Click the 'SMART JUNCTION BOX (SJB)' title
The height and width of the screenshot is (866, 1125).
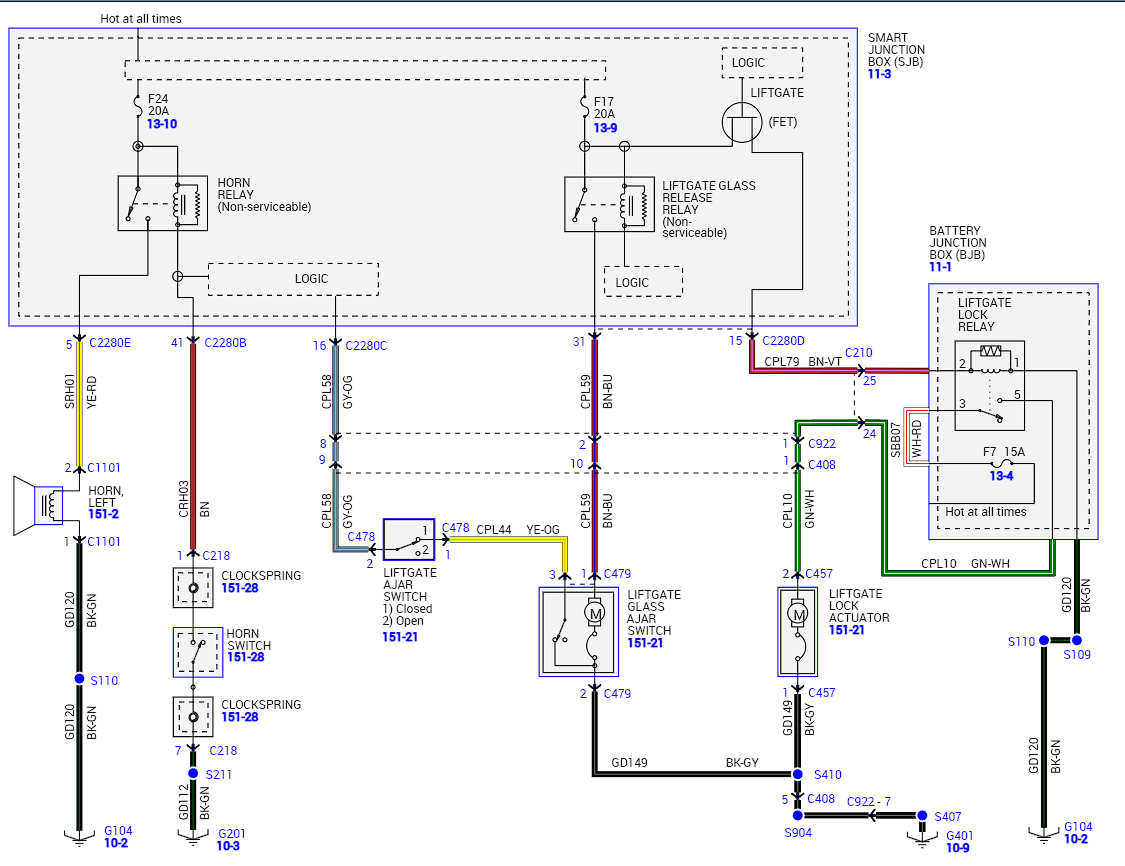point(896,50)
